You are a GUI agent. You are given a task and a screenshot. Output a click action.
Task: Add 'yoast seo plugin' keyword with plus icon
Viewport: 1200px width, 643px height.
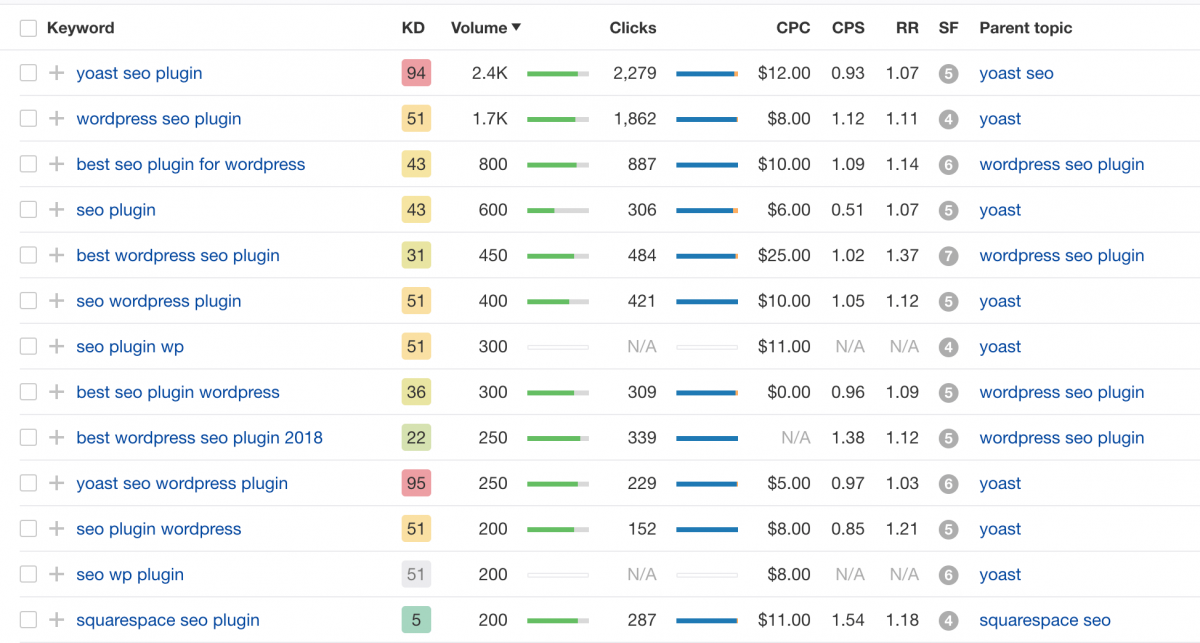click(x=57, y=73)
